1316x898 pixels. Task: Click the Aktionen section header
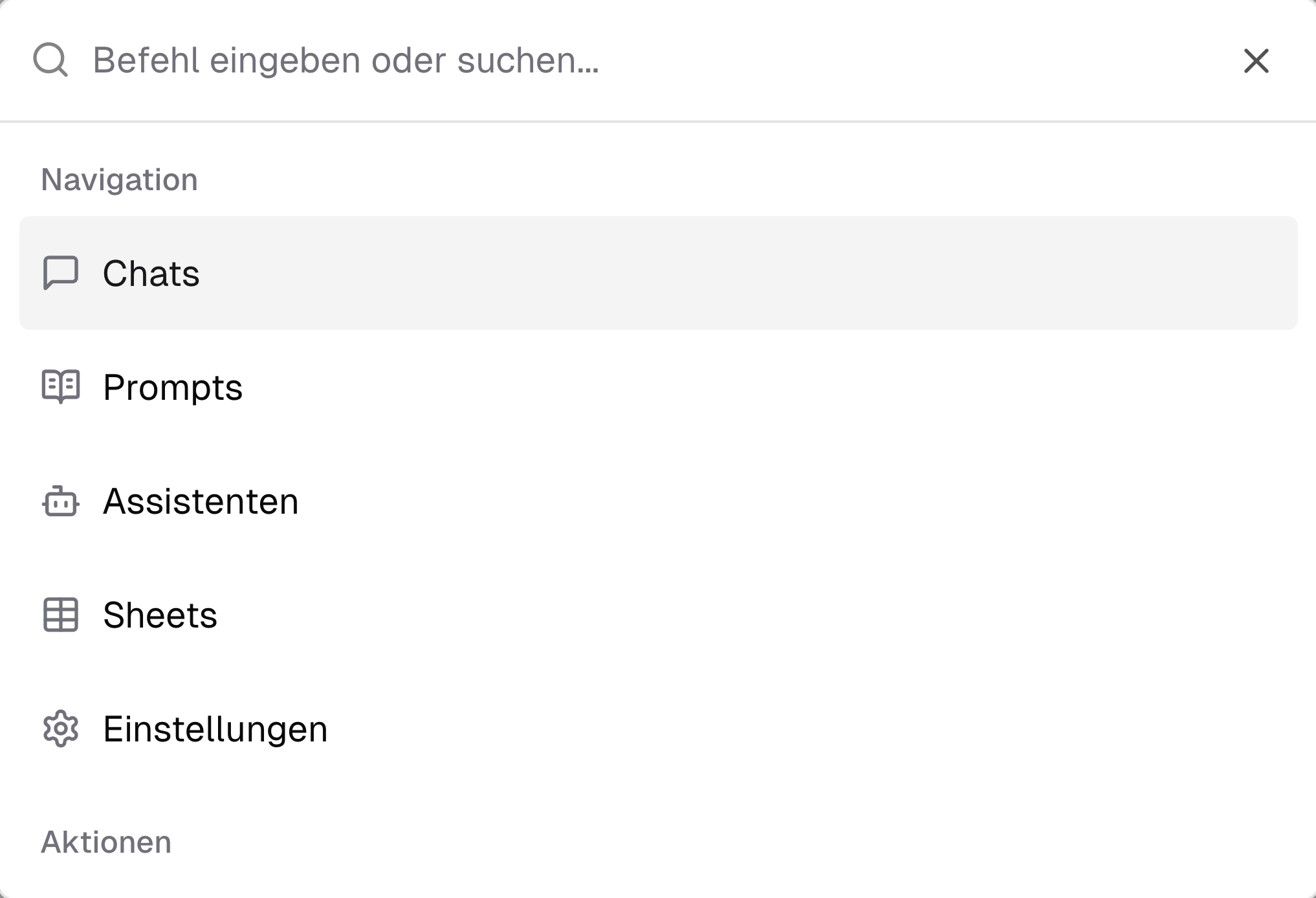point(107,842)
